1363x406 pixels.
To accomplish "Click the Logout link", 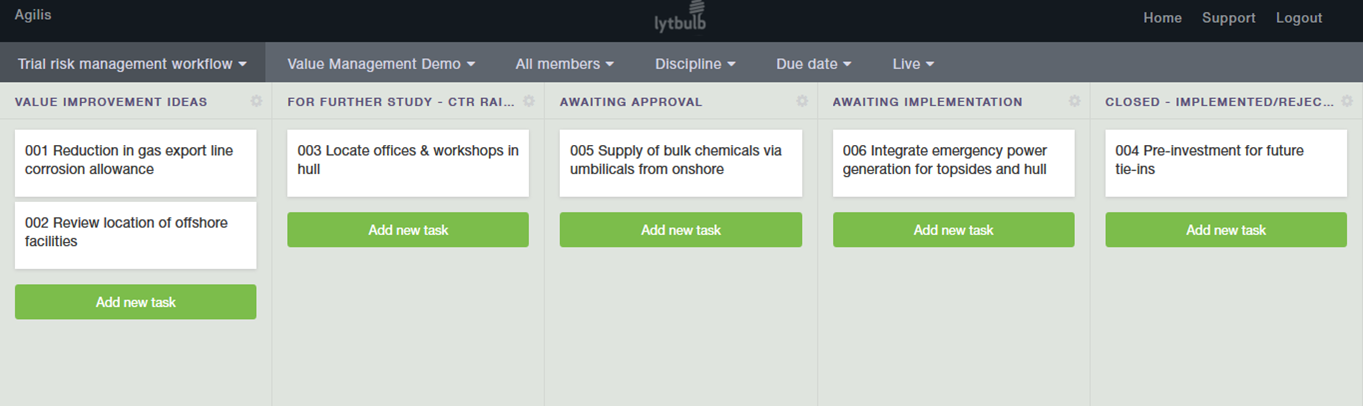I will point(1298,18).
